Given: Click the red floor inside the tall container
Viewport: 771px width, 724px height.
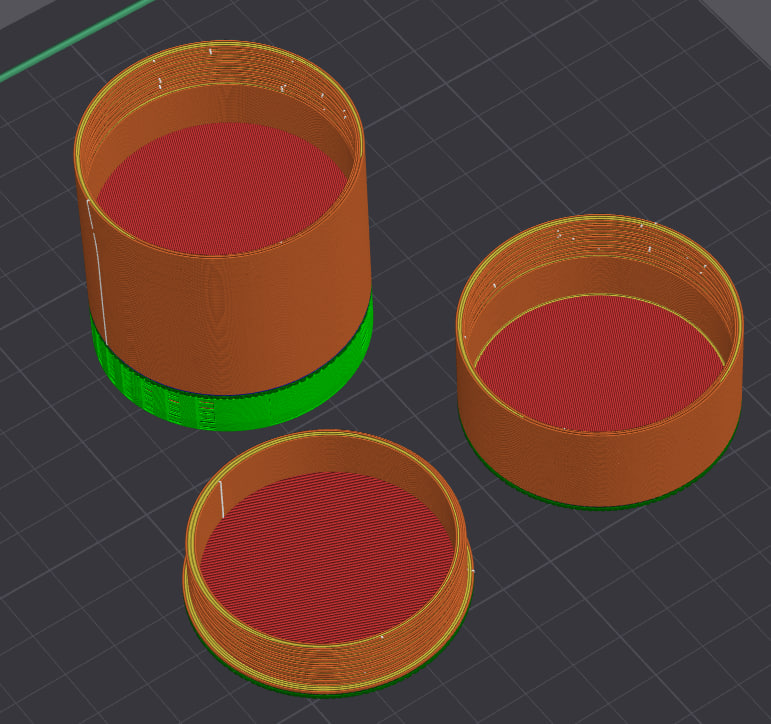Looking at the screenshot, I should [221, 188].
